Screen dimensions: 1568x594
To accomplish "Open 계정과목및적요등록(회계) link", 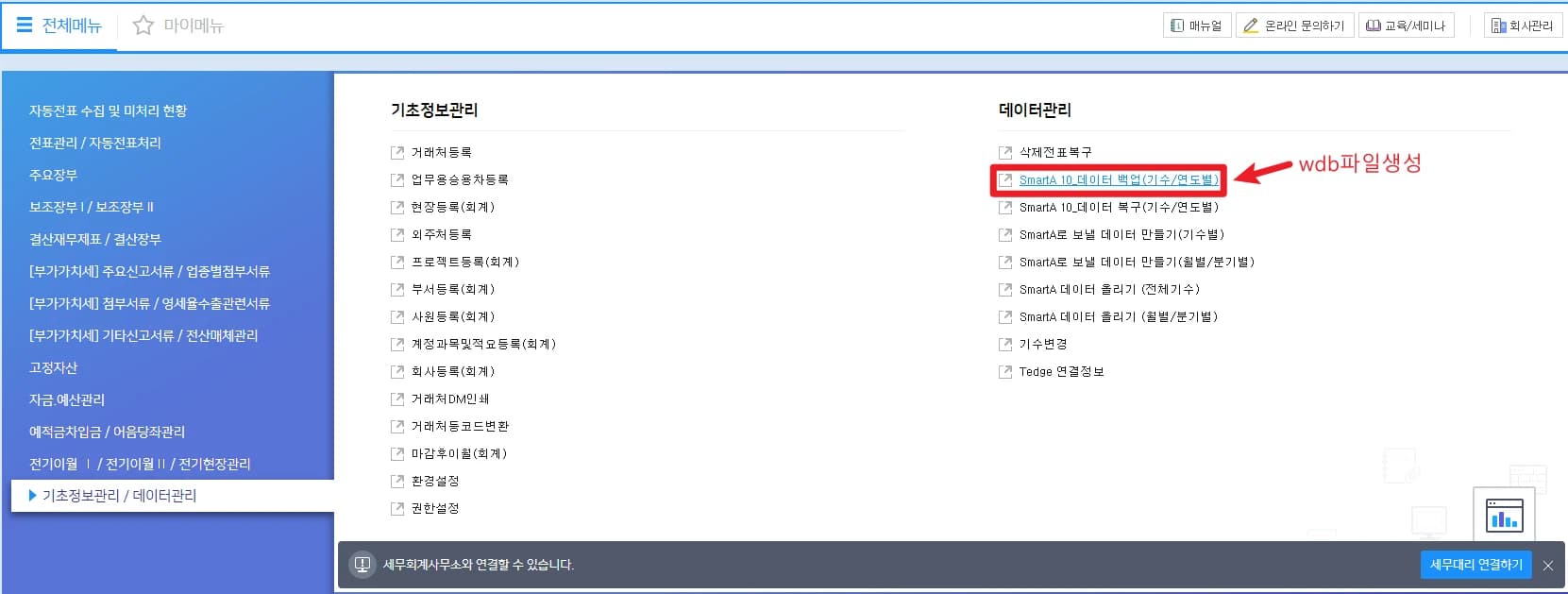I will point(483,344).
